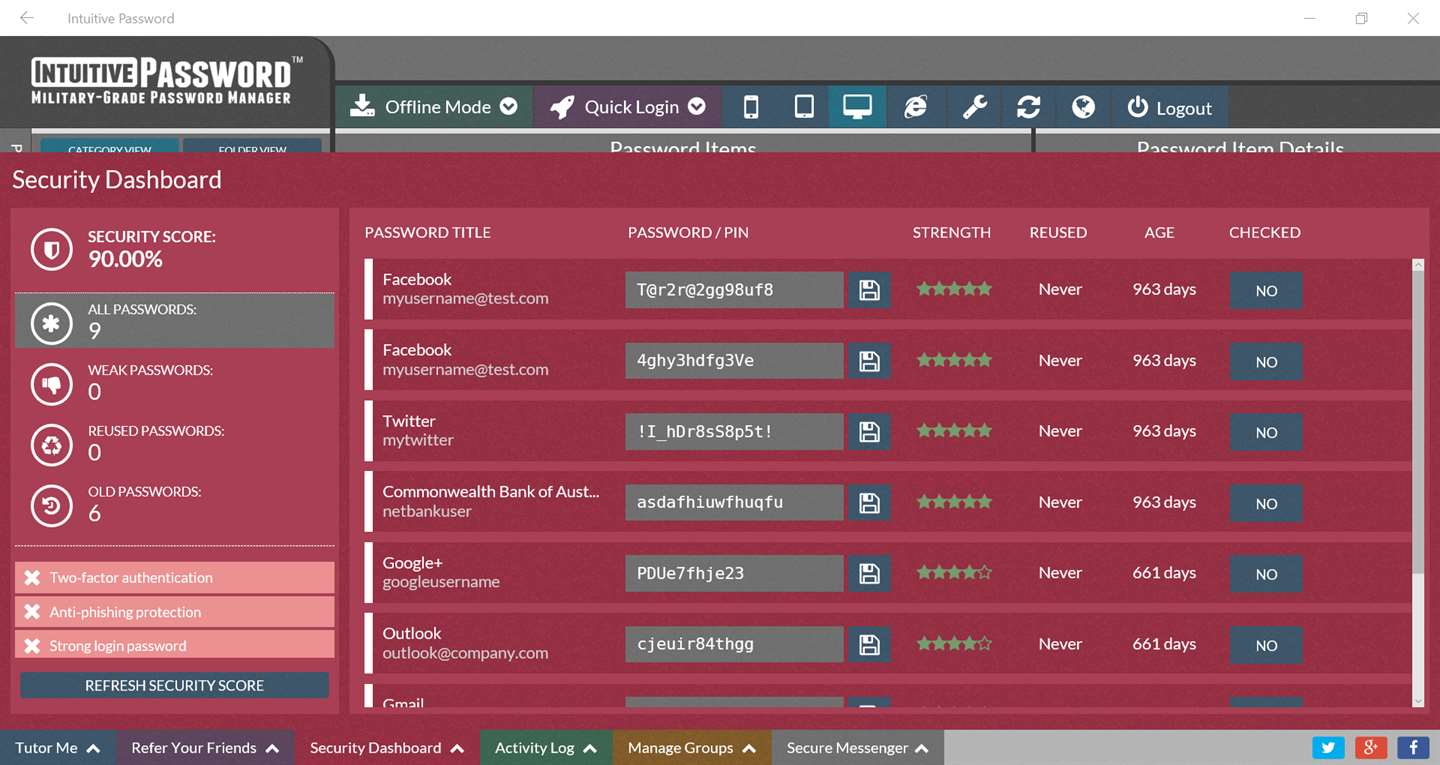
Task: Click save icon beside 4ghy3hdfg3Ve
Action: [869, 361]
